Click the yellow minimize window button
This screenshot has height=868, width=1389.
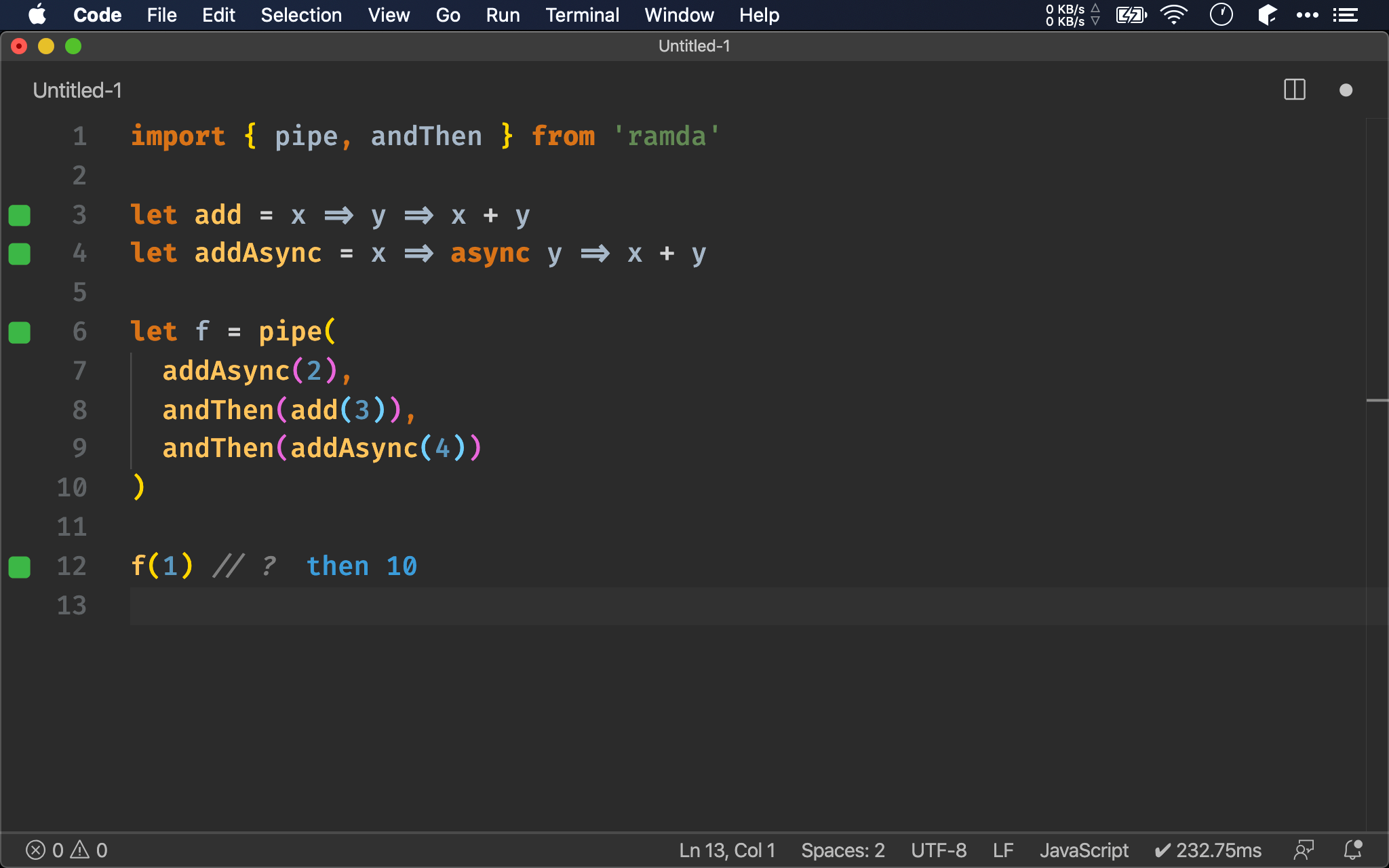click(x=46, y=46)
